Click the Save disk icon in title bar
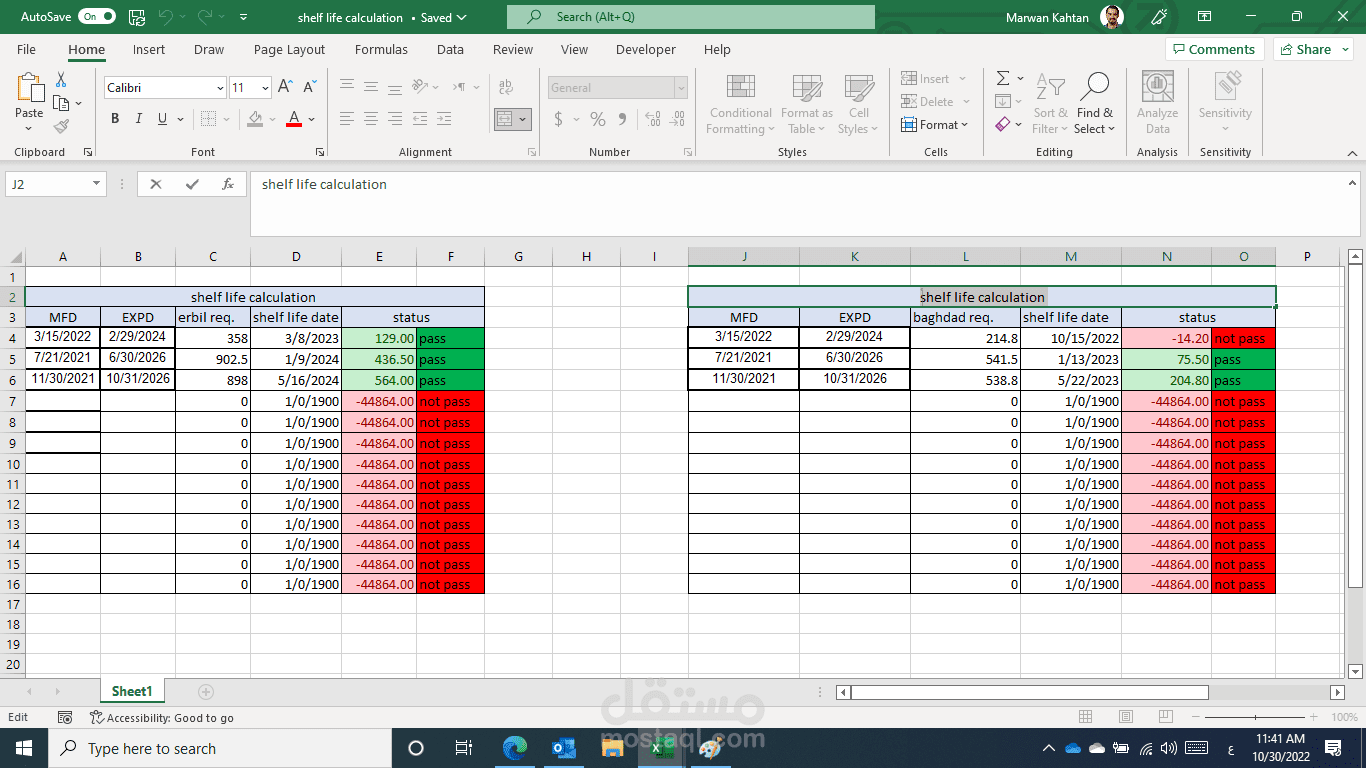Screen dimensions: 1366x768 (137, 17)
